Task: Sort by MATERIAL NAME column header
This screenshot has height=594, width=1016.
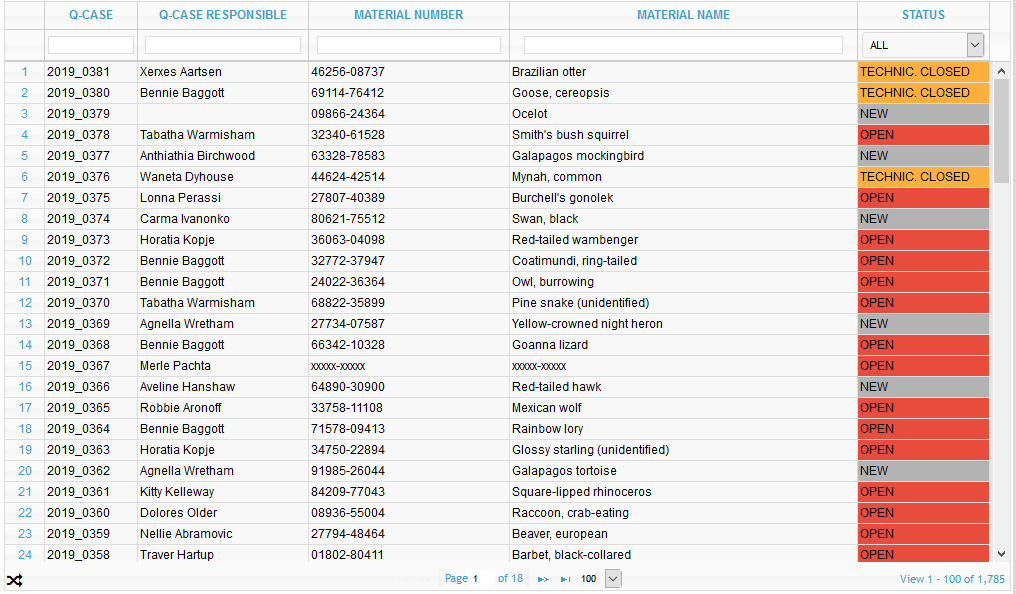Action: [x=683, y=15]
